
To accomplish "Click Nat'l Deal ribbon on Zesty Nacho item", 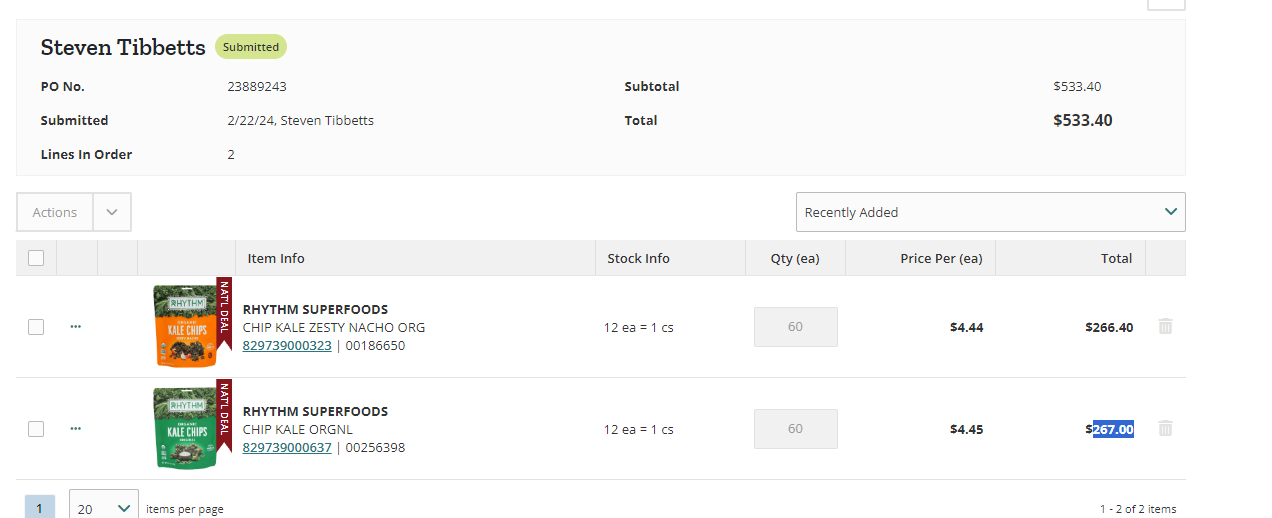I will (x=224, y=310).
